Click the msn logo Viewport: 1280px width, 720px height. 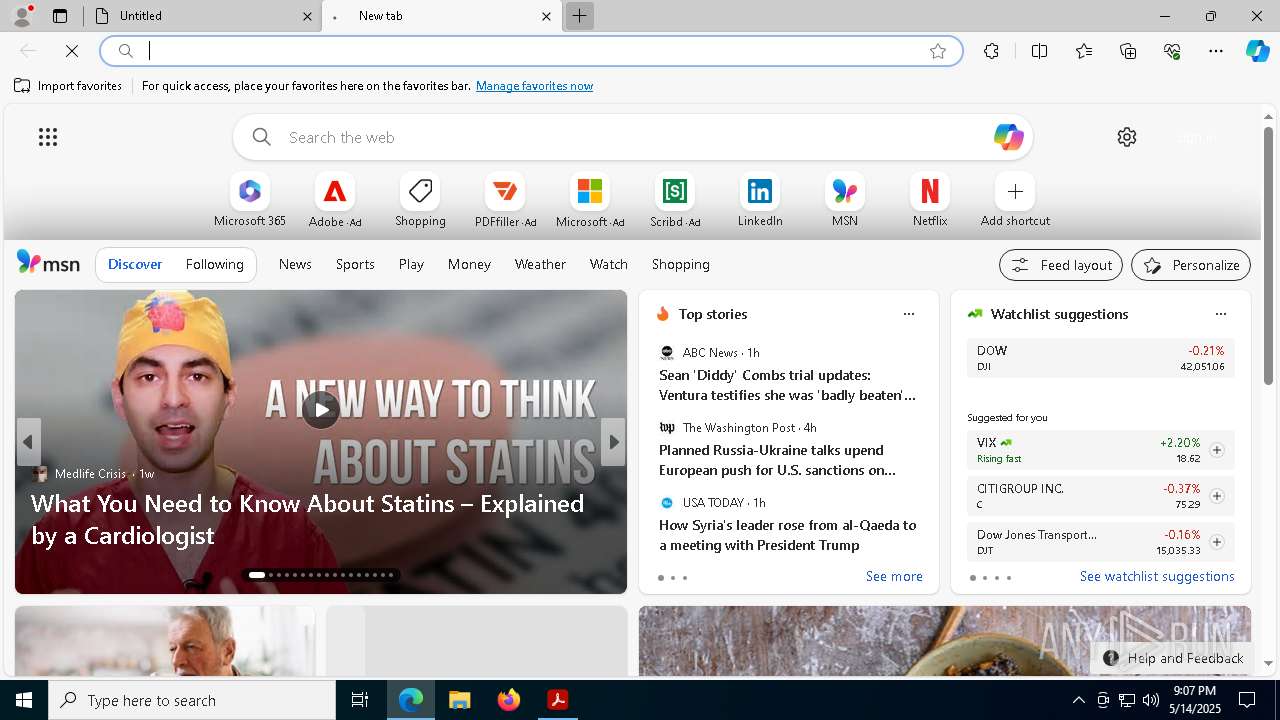pyautogui.click(x=48, y=263)
